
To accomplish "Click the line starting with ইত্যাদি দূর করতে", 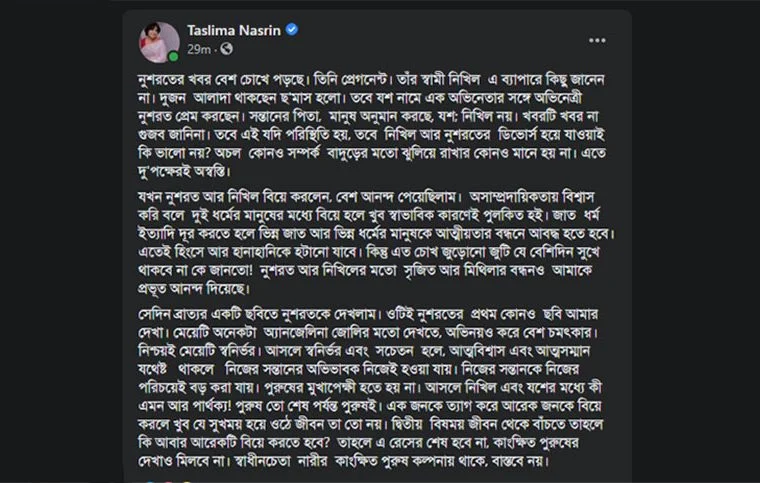I will click(x=376, y=234).
